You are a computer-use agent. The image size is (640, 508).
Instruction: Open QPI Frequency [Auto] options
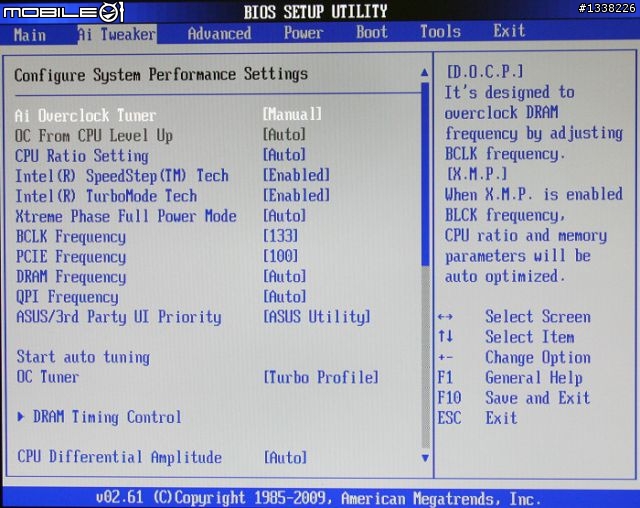click(x=284, y=297)
